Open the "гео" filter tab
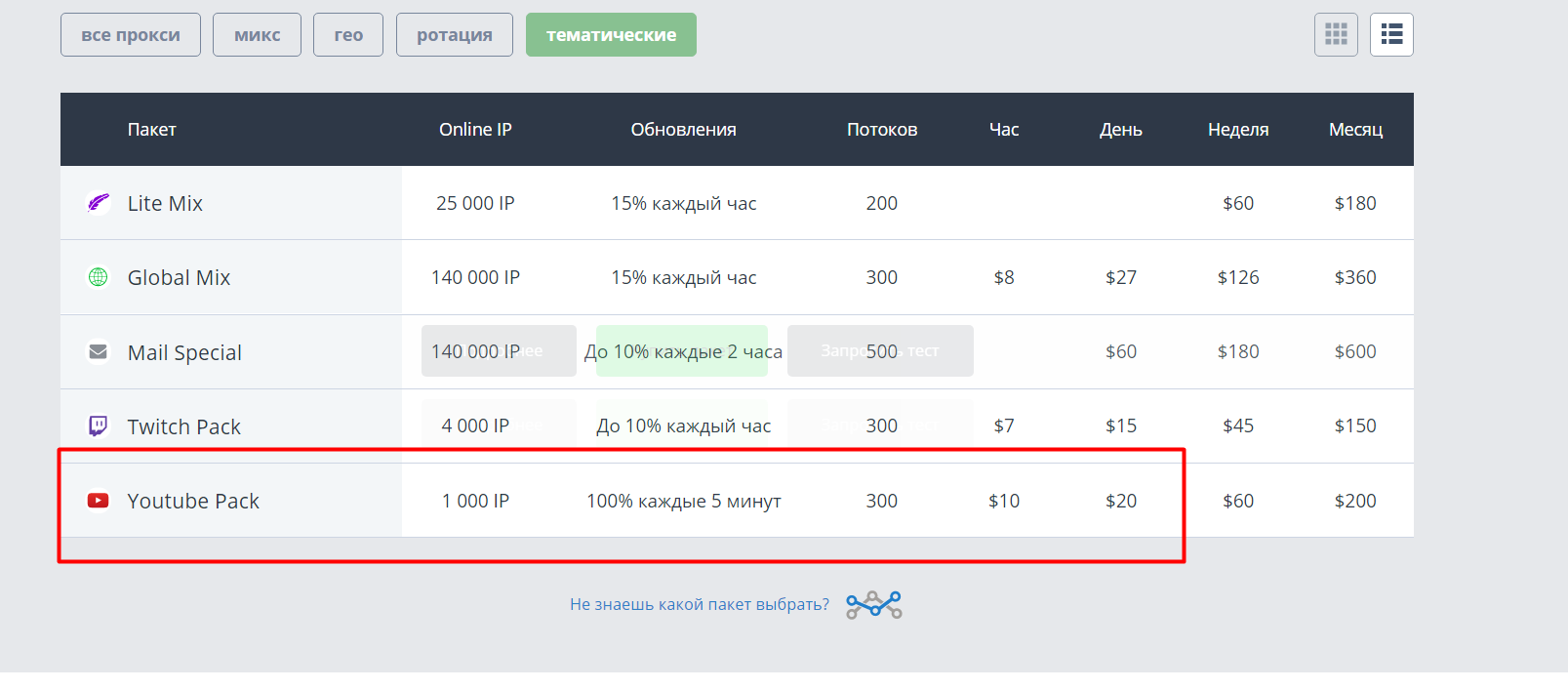 348,35
